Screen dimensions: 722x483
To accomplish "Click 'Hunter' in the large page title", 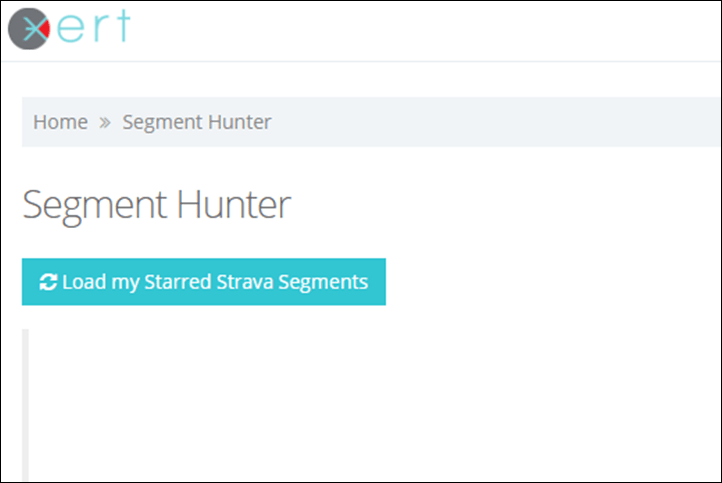I will pyautogui.click(x=234, y=204).
